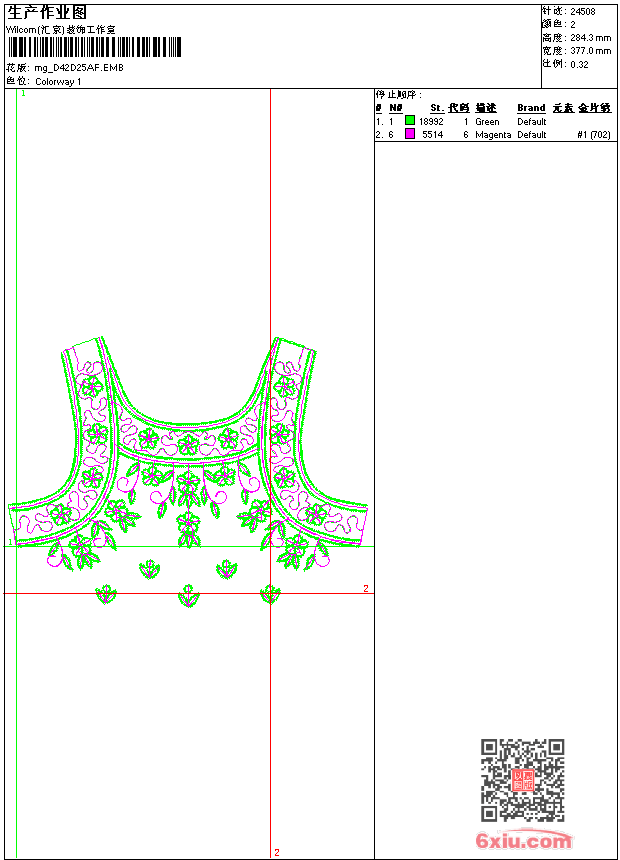Screen dimensions: 620x860
Task: Click the red seal logo inside QR code
Action: (x=522, y=781)
